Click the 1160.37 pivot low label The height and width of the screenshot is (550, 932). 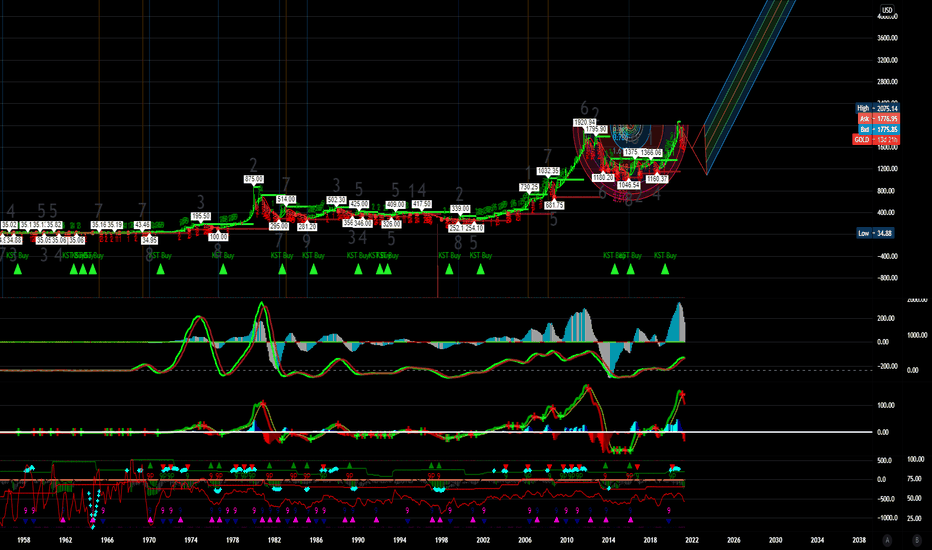pos(657,178)
